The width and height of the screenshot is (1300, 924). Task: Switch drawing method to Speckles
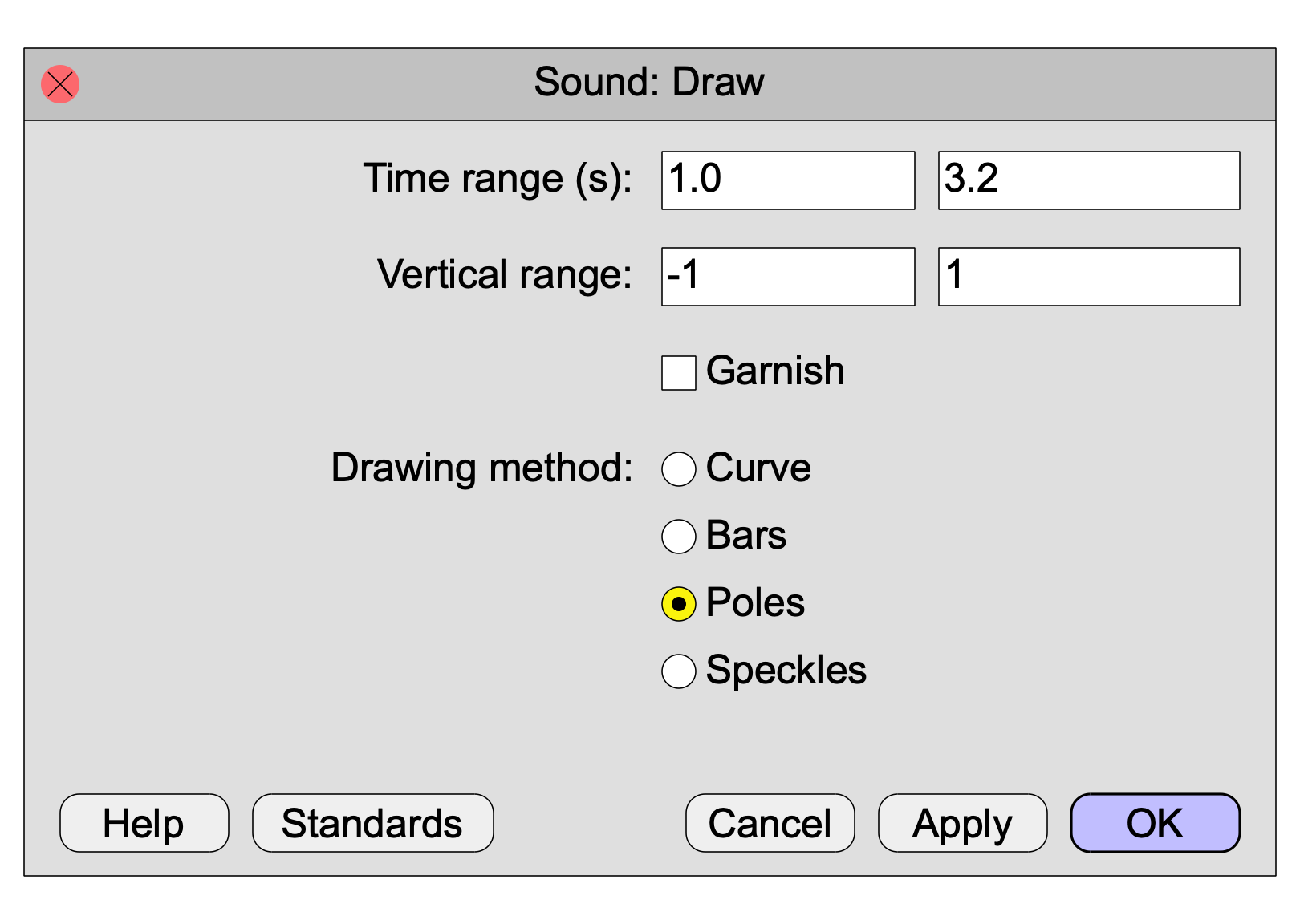coord(679,671)
